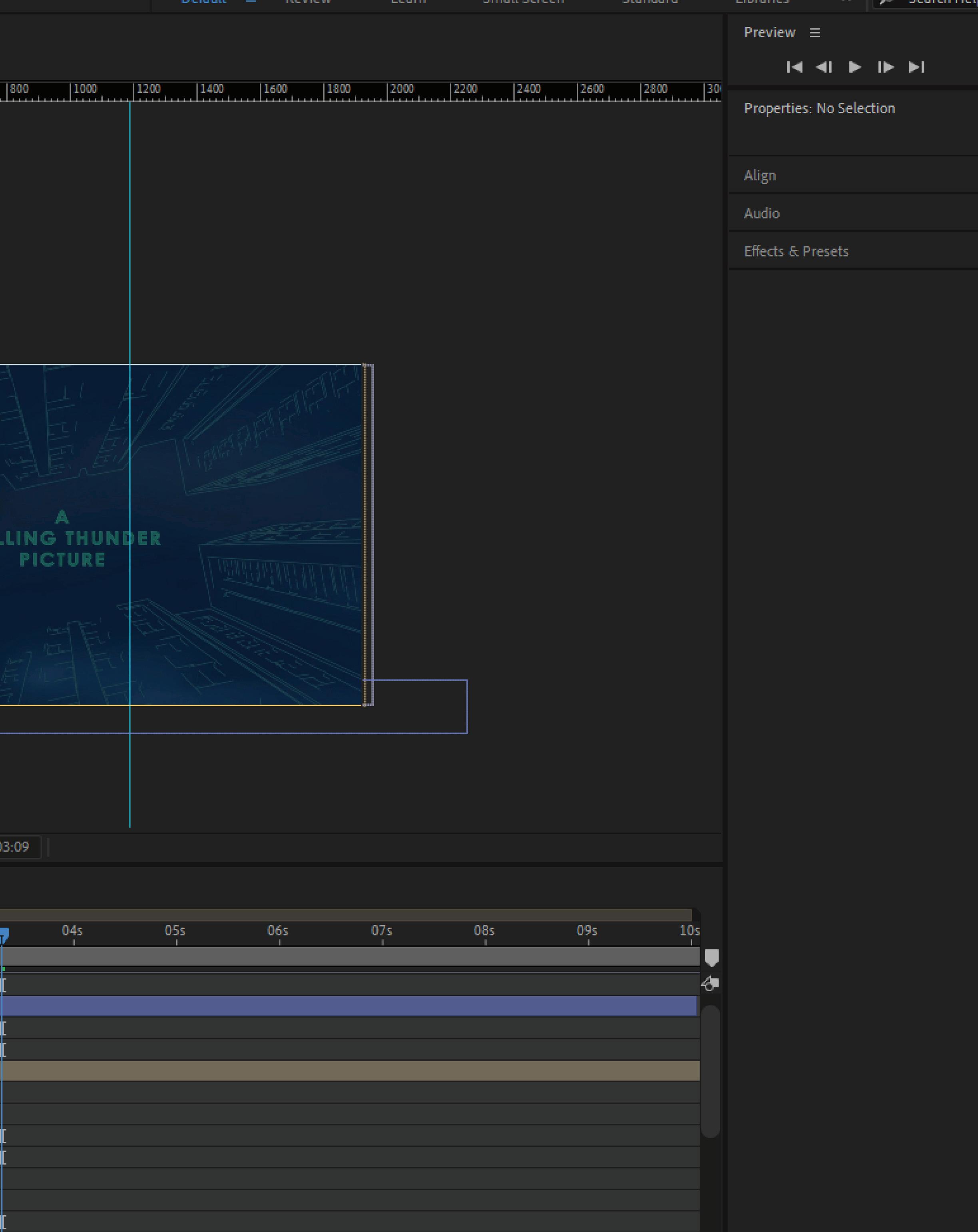Click the Comp button below marker bin
Screen dimensions: 978x1232
click(x=710, y=984)
